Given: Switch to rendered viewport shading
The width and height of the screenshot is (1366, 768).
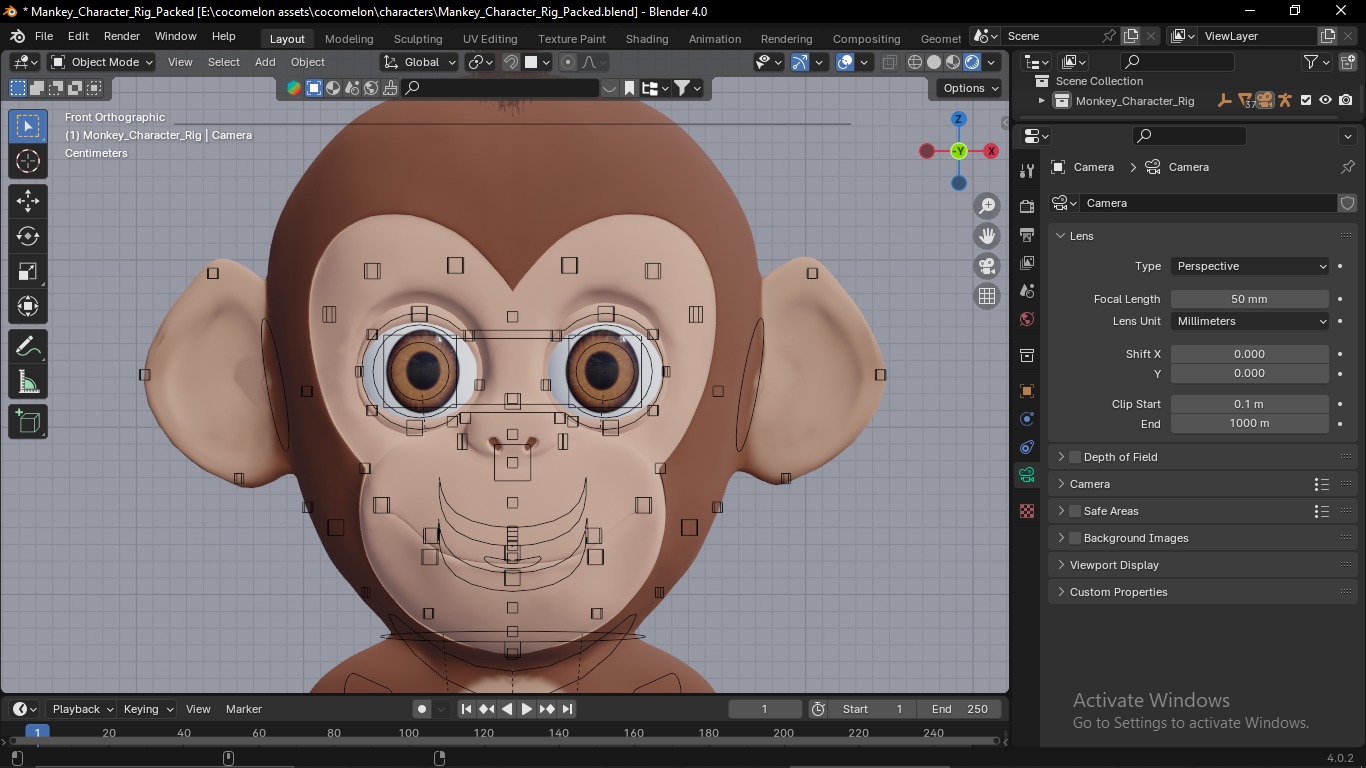Looking at the screenshot, I should pos(972,62).
